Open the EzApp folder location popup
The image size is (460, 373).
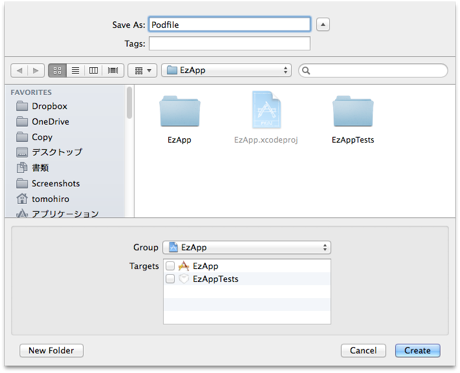pyautogui.click(x=226, y=70)
